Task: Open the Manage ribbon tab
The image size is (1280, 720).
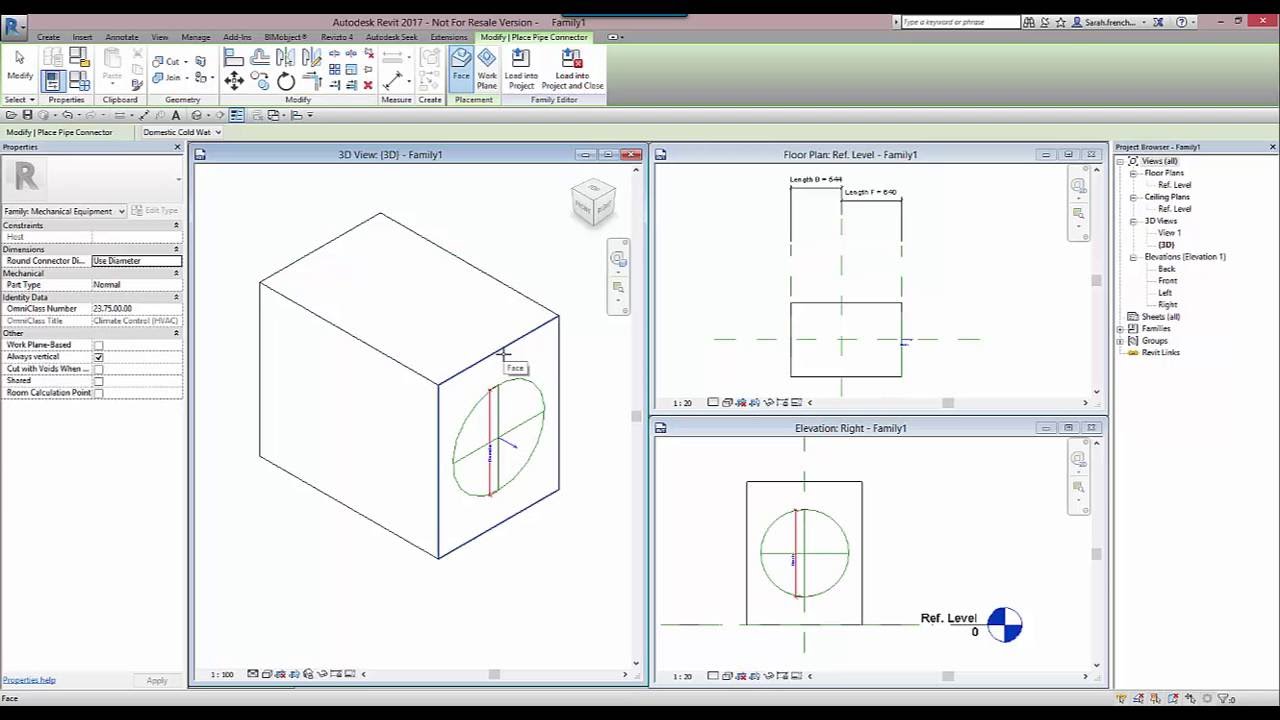Action: (x=195, y=37)
